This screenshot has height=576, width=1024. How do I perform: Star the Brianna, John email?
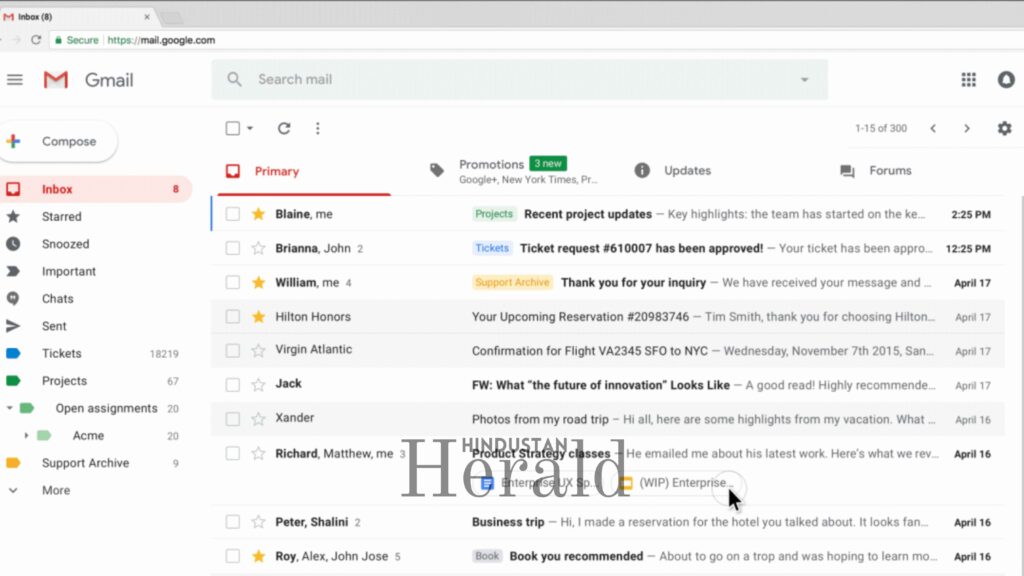pyautogui.click(x=259, y=248)
